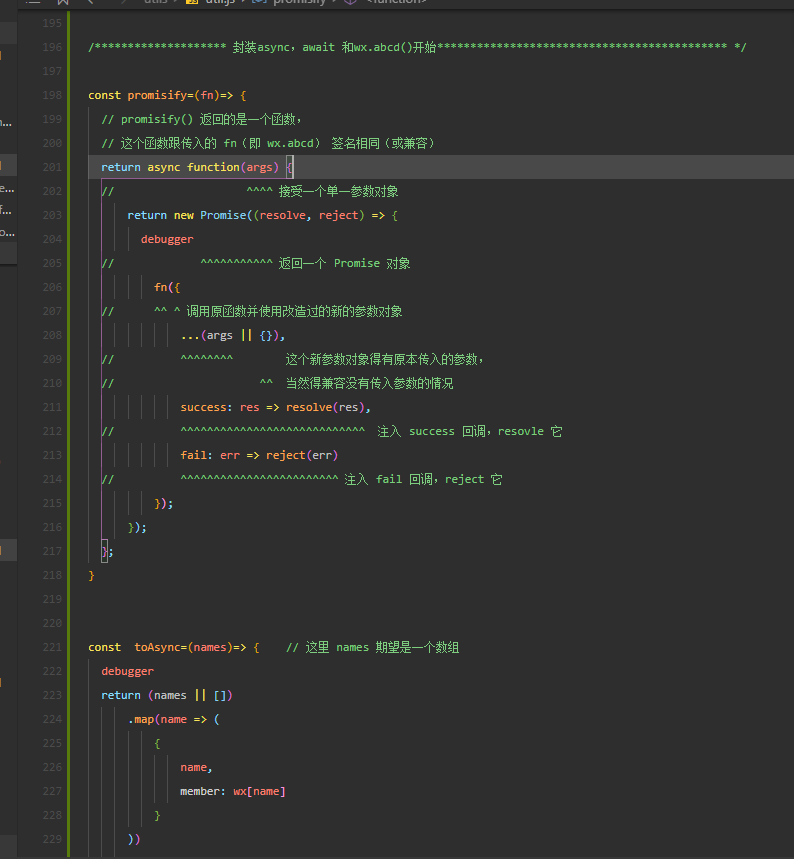Click line number 222 in the gutter

[x=52, y=671]
